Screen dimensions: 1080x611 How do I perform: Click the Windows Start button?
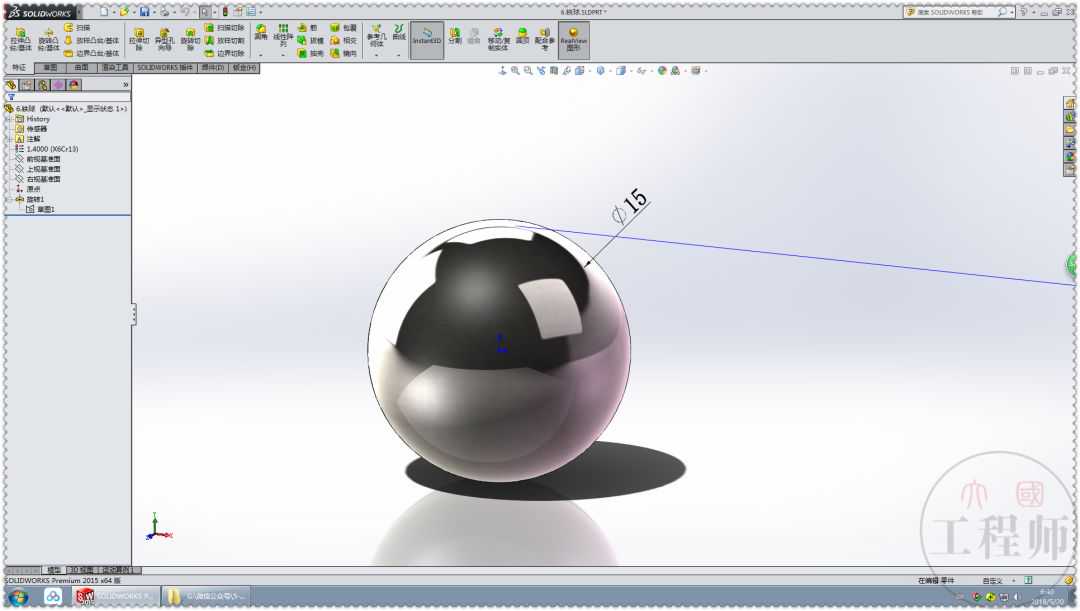coord(18,596)
